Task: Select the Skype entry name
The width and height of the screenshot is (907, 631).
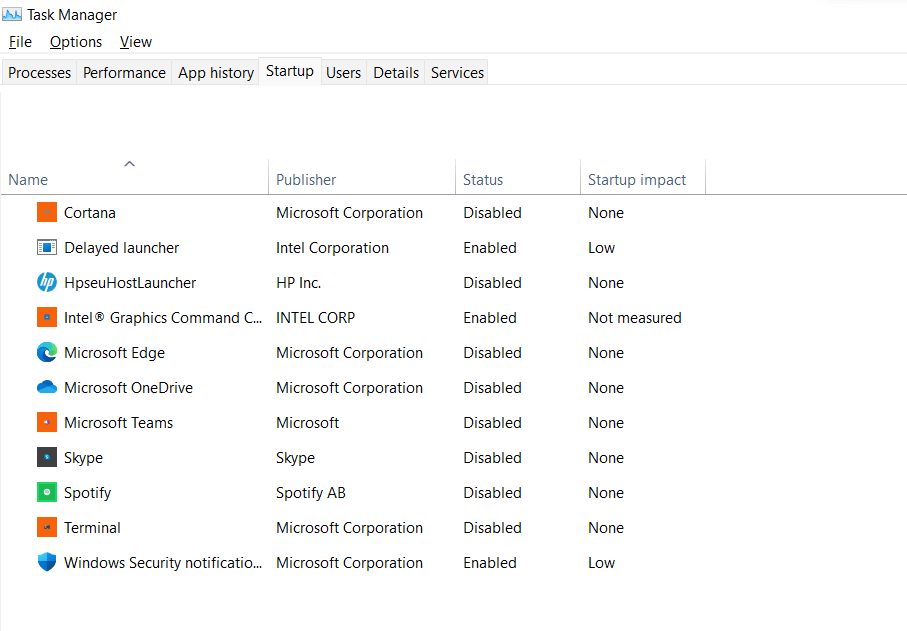Action: [x=83, y=458]
